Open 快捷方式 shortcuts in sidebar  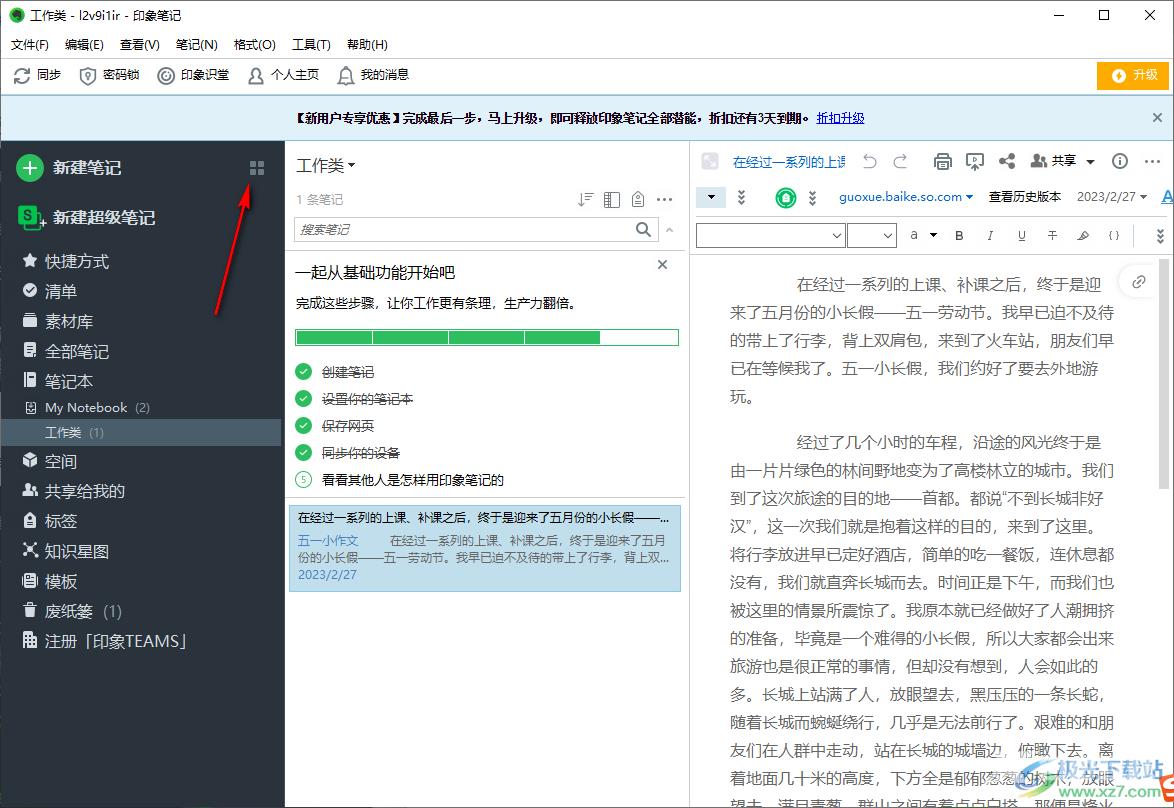point(66,261)
